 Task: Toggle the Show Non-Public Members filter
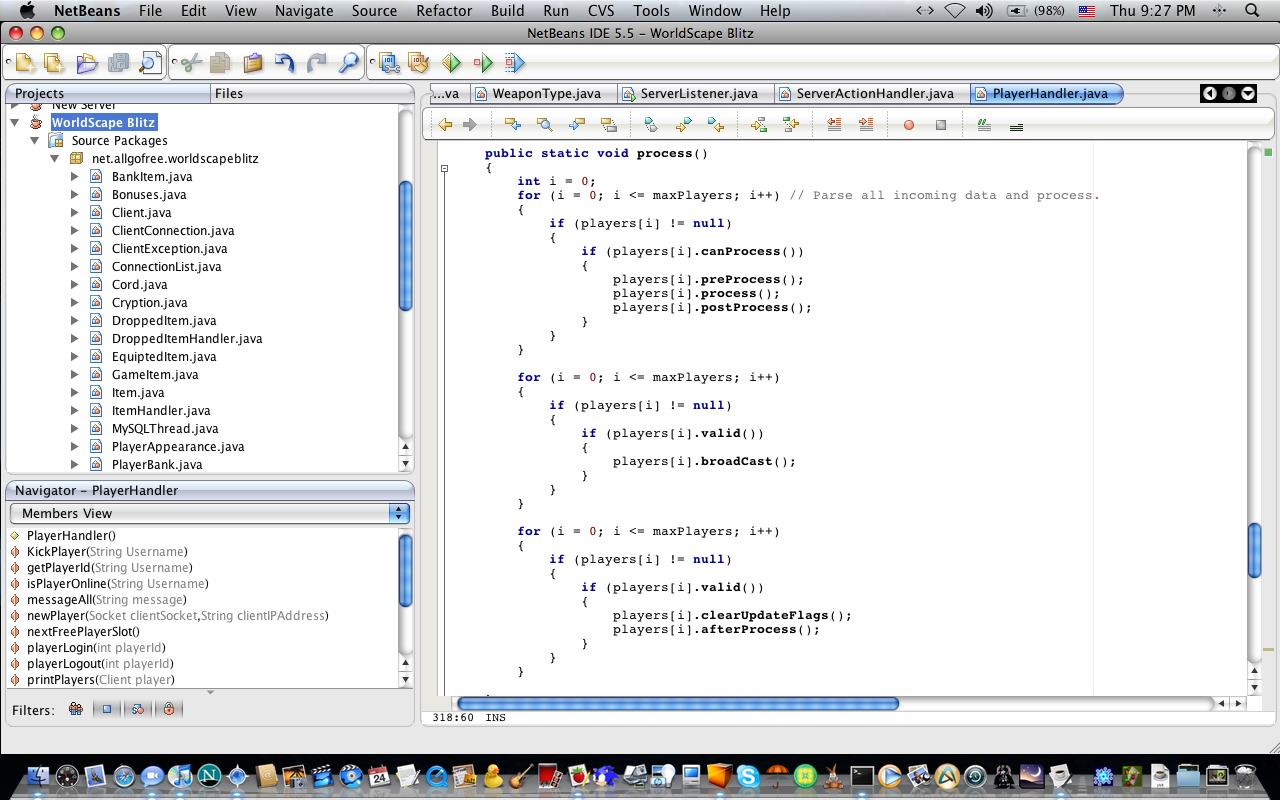coord(169,709)
